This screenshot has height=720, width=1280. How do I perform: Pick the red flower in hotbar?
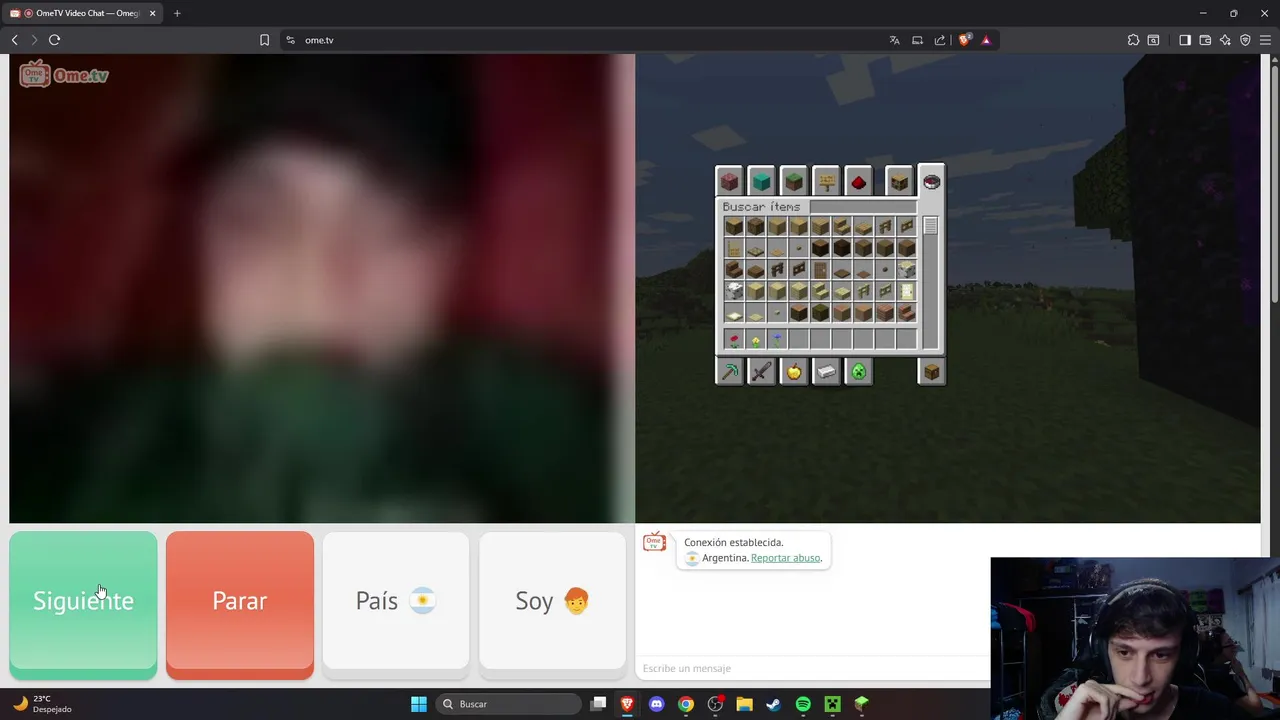click(734, 340)
